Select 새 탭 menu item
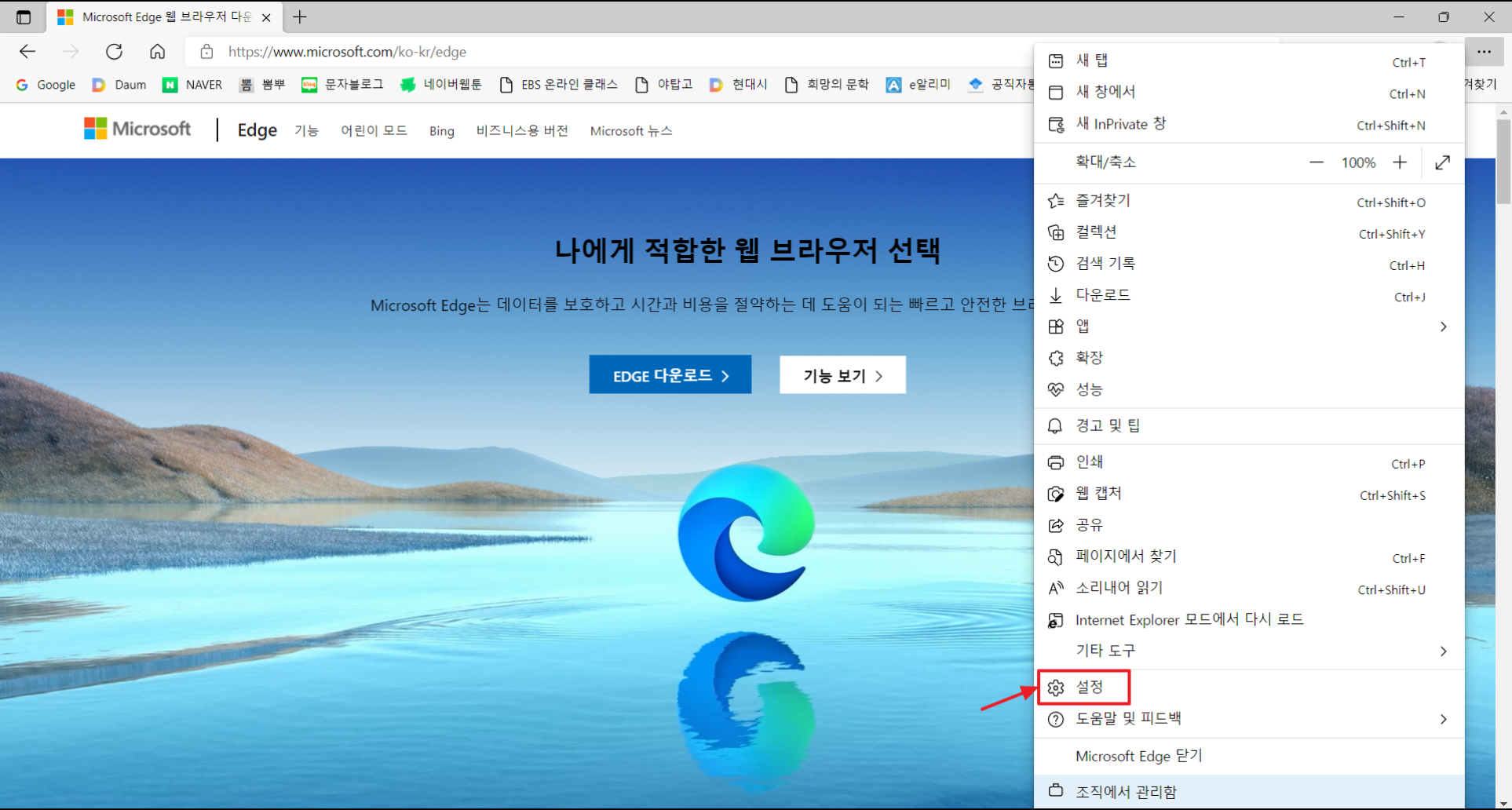1512x810 pixels. pyautogui.click(x=1249, y=60)
